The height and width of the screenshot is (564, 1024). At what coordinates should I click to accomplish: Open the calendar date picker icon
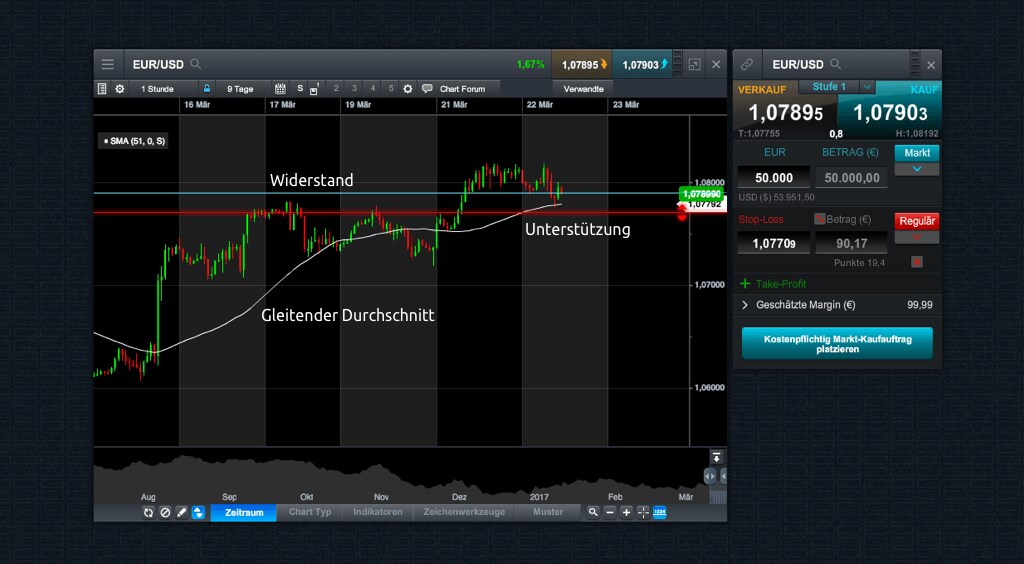[x=280, y=89]
